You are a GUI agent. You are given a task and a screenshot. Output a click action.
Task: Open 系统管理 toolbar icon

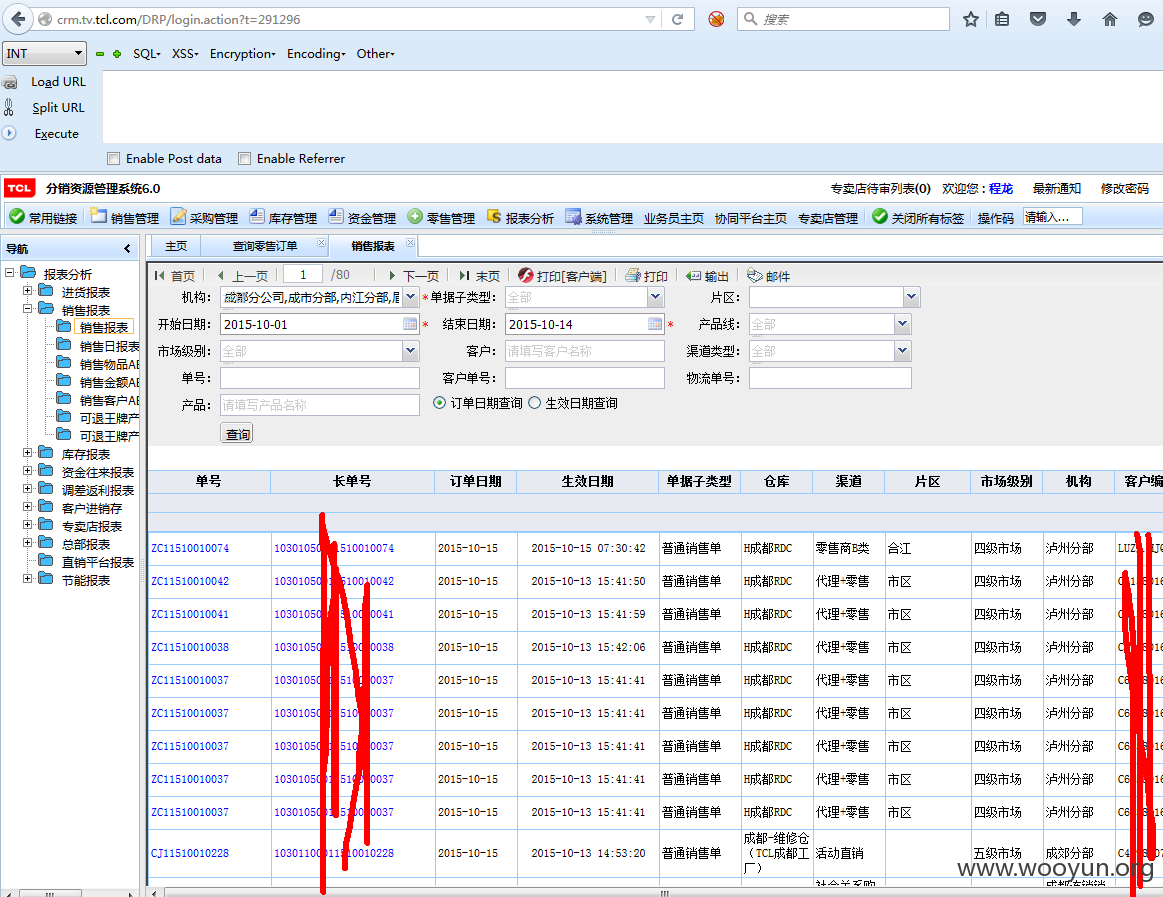click(573, 216)
